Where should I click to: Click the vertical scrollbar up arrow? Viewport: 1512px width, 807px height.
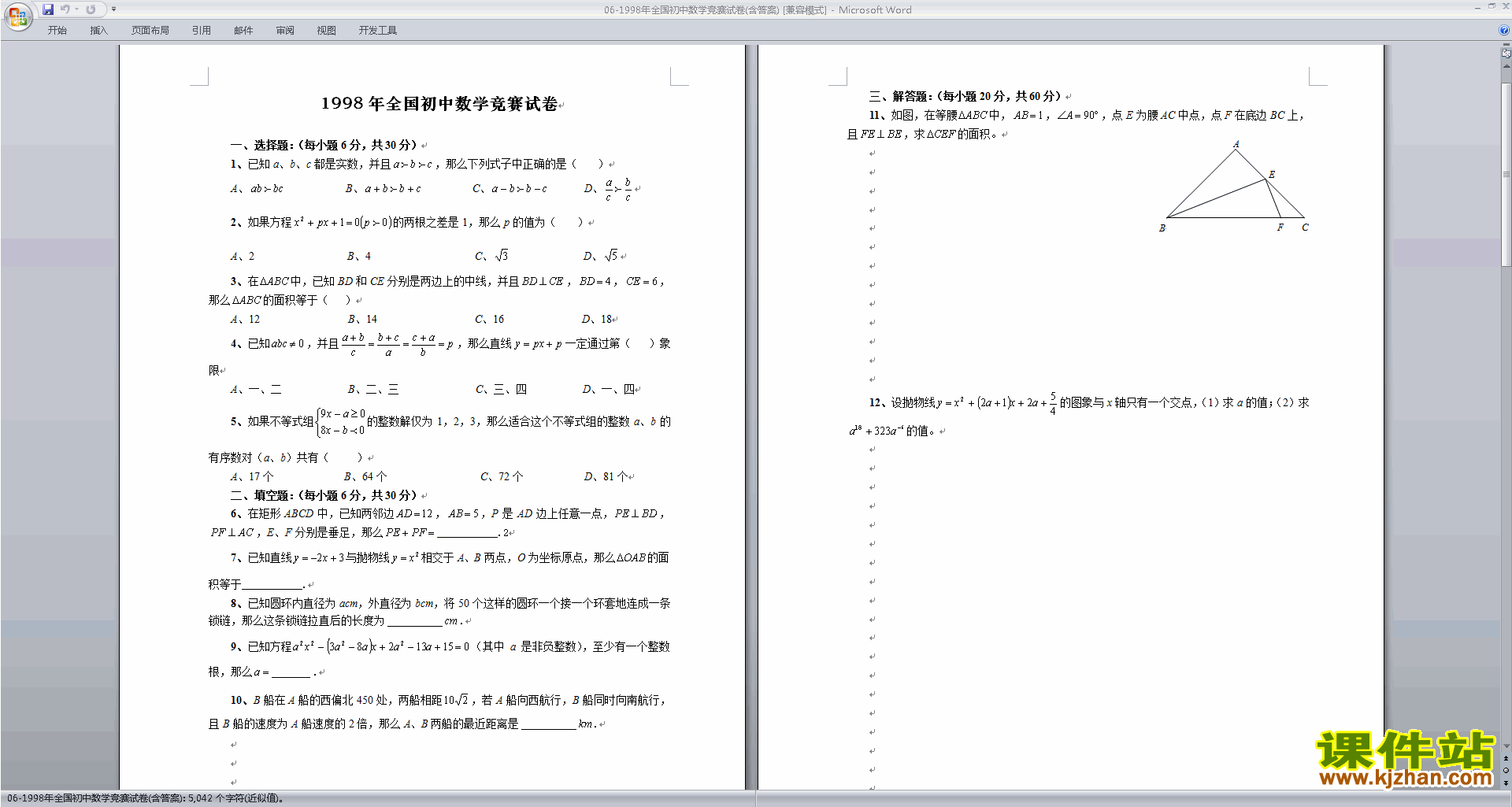(1506, 66)
